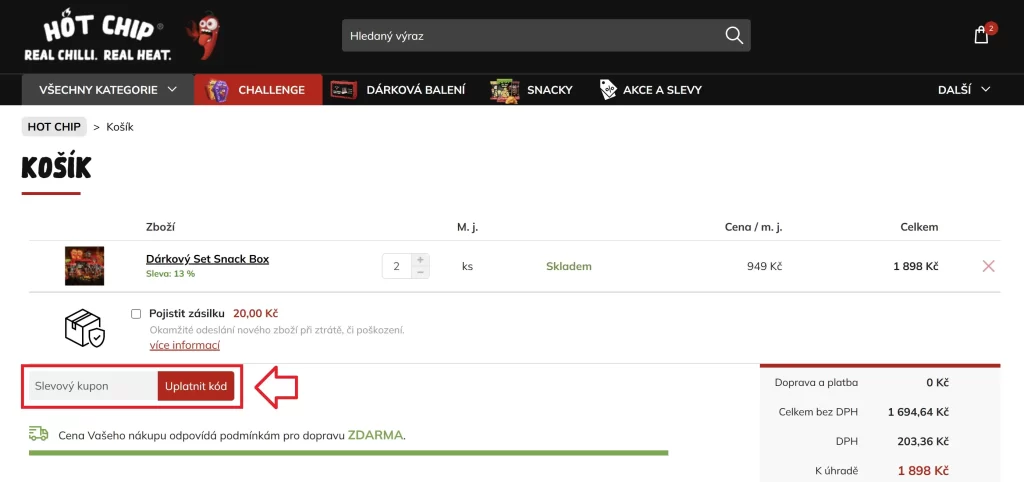Viewport: 1024px width, 482px height.
Task: Click the Snack Box product thumbnail
Action: point(84,266)
